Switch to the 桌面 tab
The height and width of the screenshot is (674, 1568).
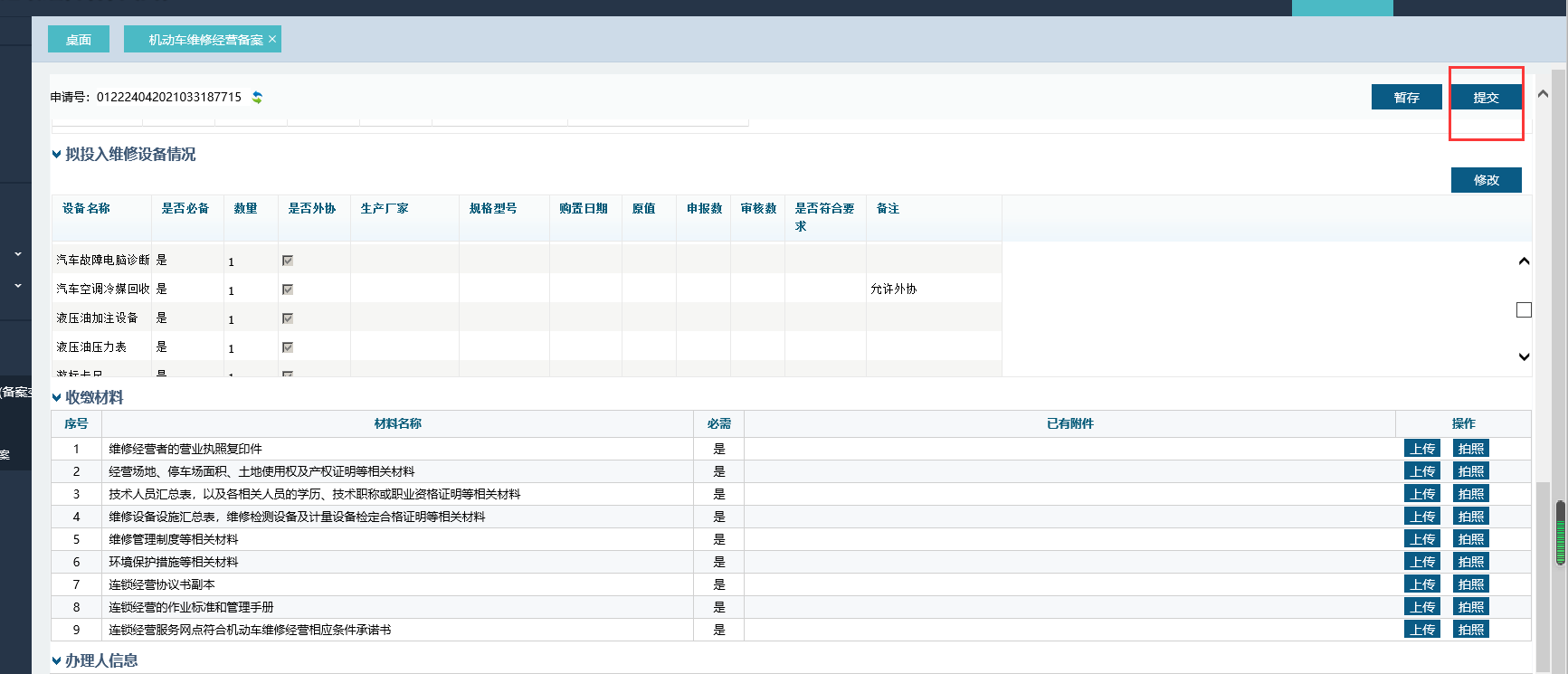[x=79, y=40]
